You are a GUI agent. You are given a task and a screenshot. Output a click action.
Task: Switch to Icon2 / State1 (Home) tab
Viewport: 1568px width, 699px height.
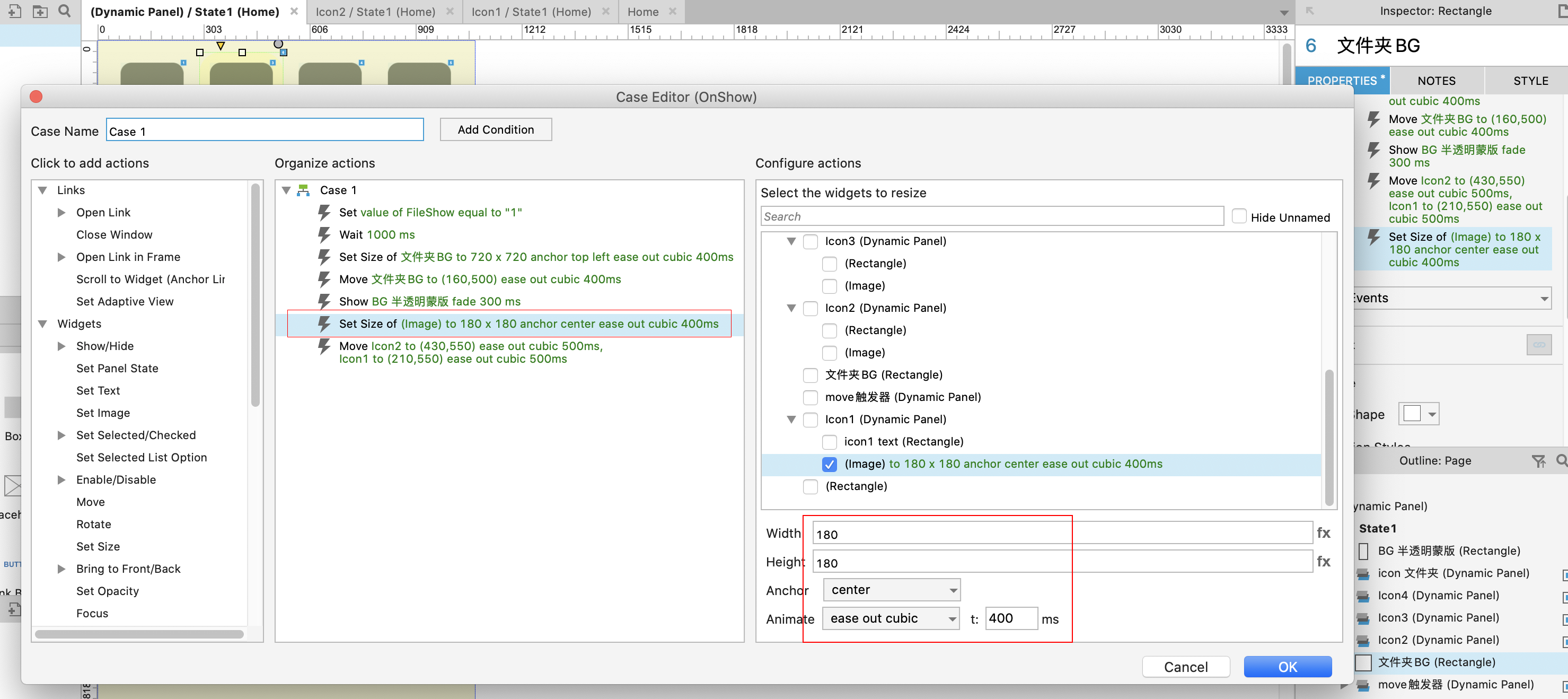click(x=375, y=12)
